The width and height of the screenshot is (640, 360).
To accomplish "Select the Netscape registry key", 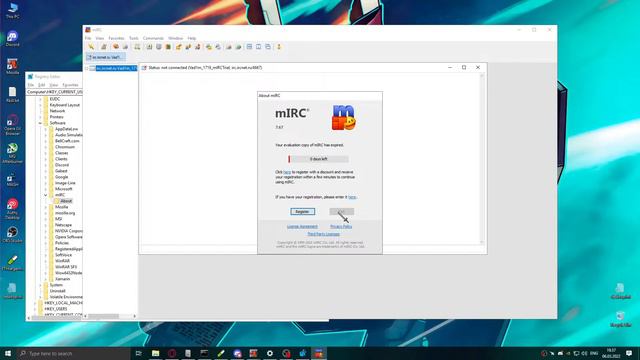I will [x=63, y=225].
